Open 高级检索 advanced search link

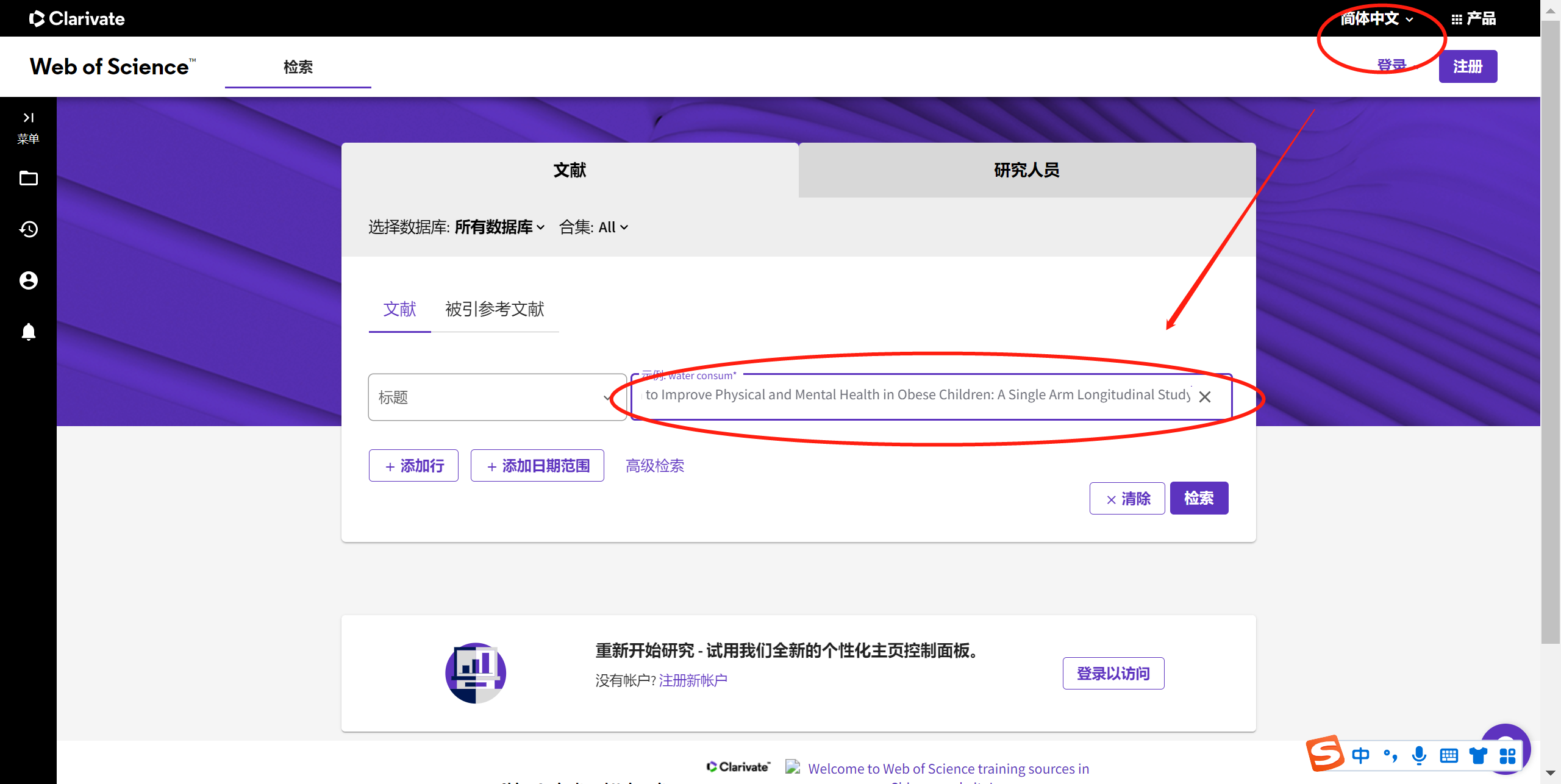pyautogui.click(x=654, y=465)
